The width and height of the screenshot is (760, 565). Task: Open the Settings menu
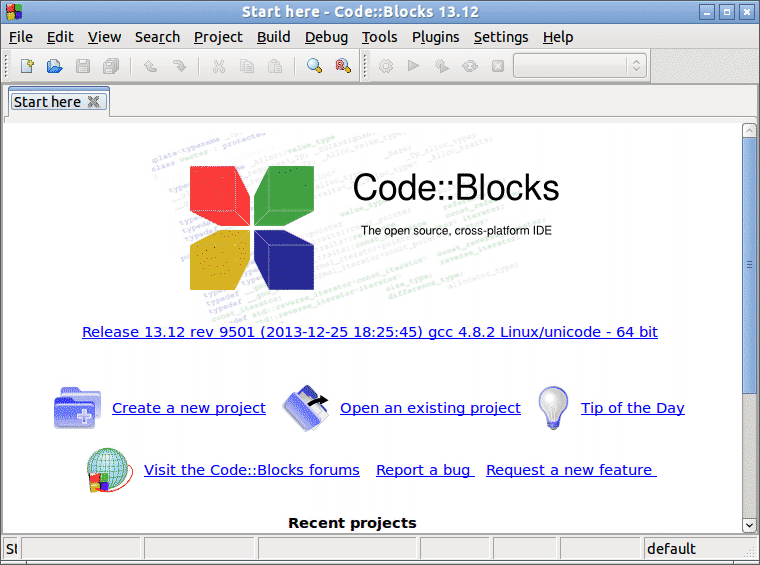(500, 37)
